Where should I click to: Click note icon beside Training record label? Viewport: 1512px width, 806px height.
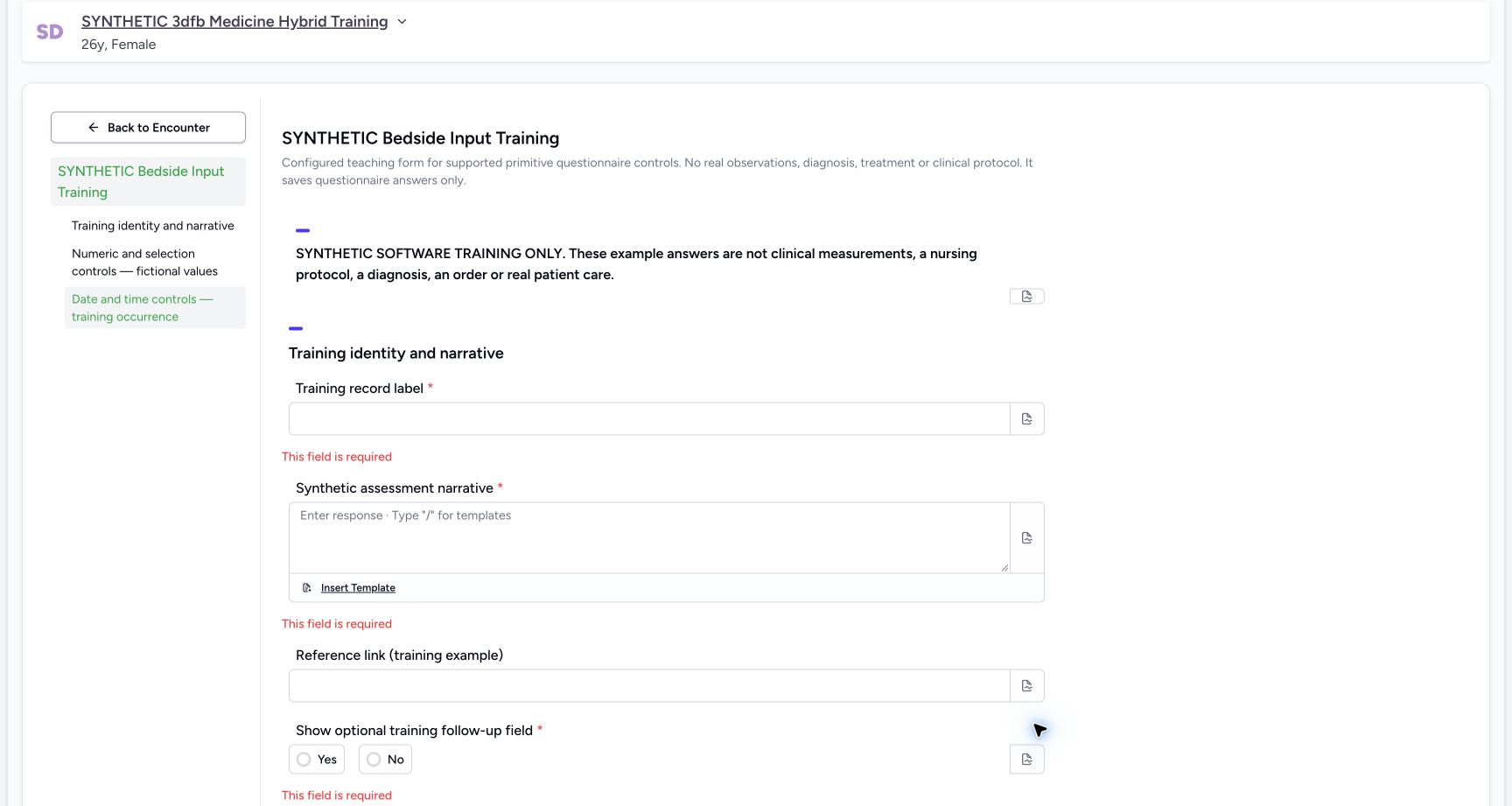[1027, 419]
